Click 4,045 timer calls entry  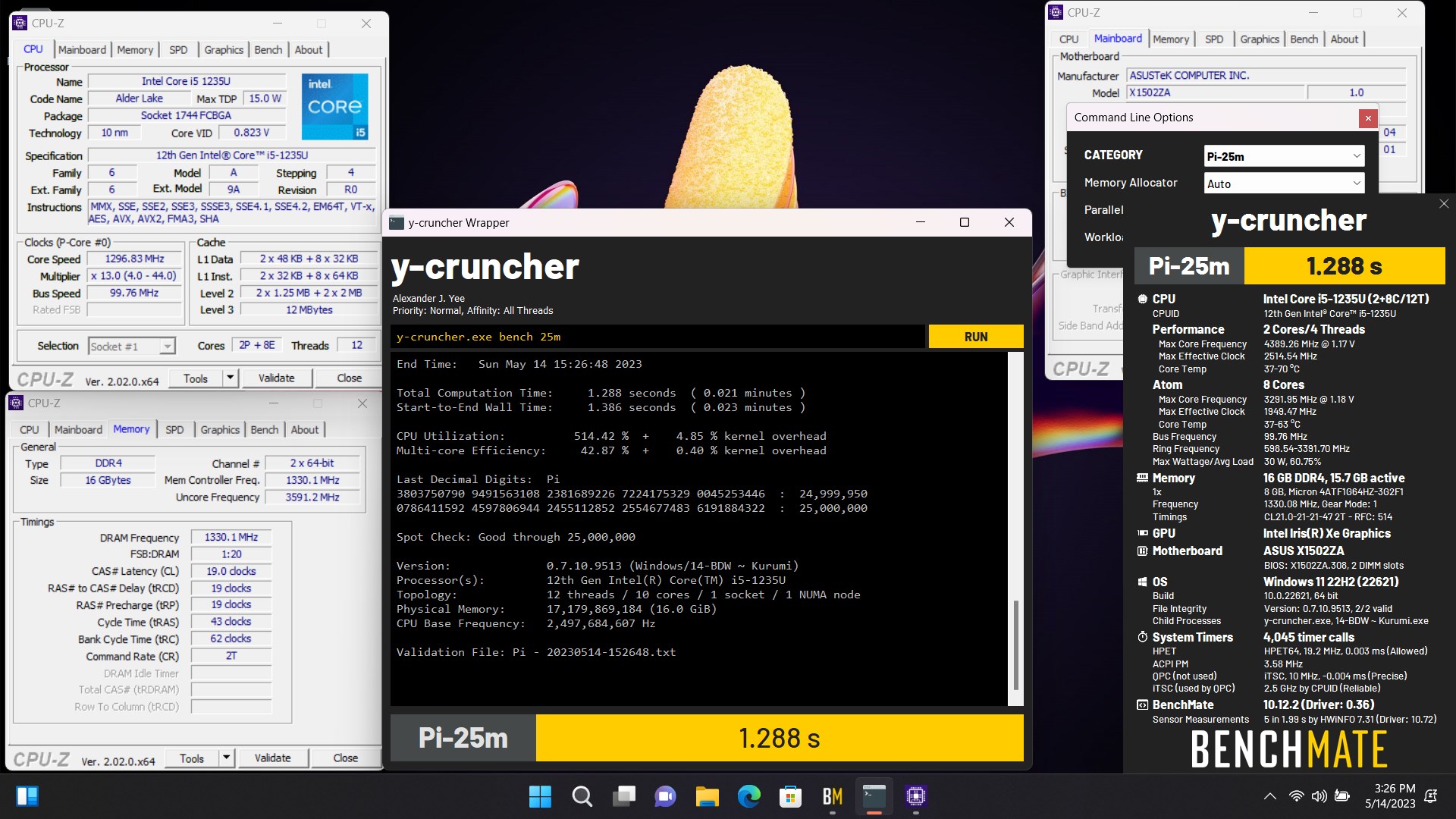(1309, 637)
